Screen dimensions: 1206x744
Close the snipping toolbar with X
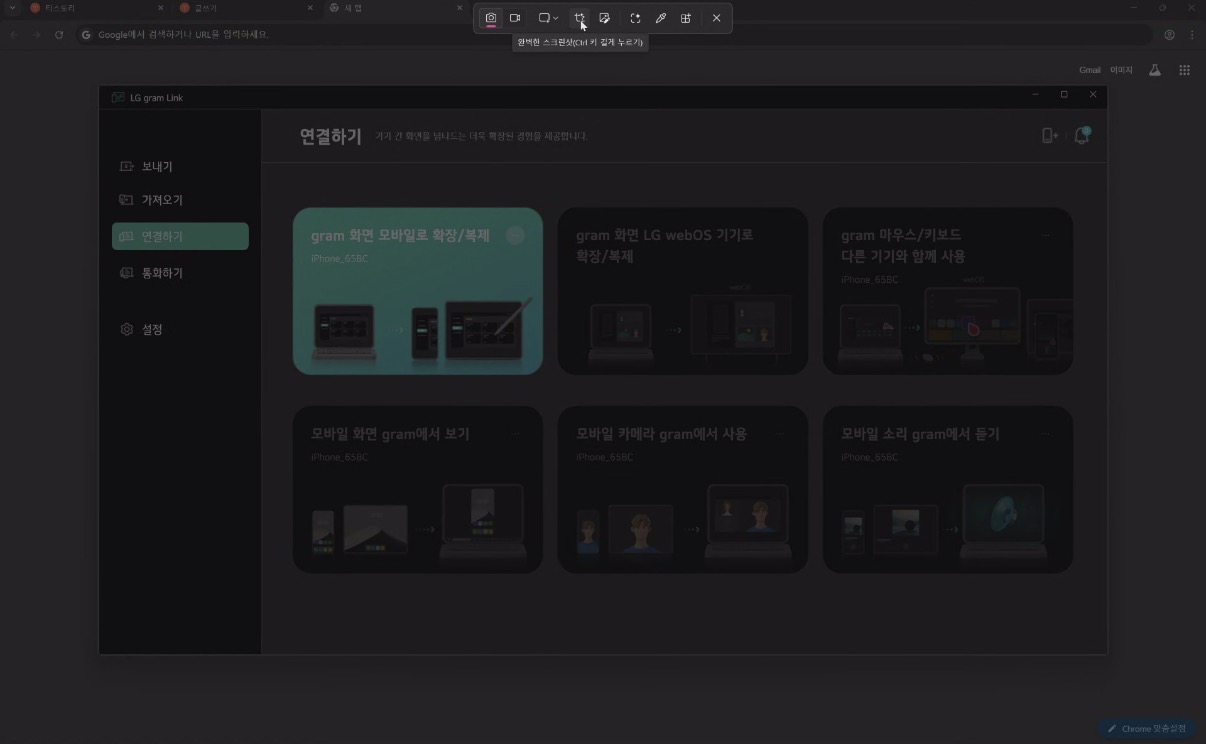point(716,18)
